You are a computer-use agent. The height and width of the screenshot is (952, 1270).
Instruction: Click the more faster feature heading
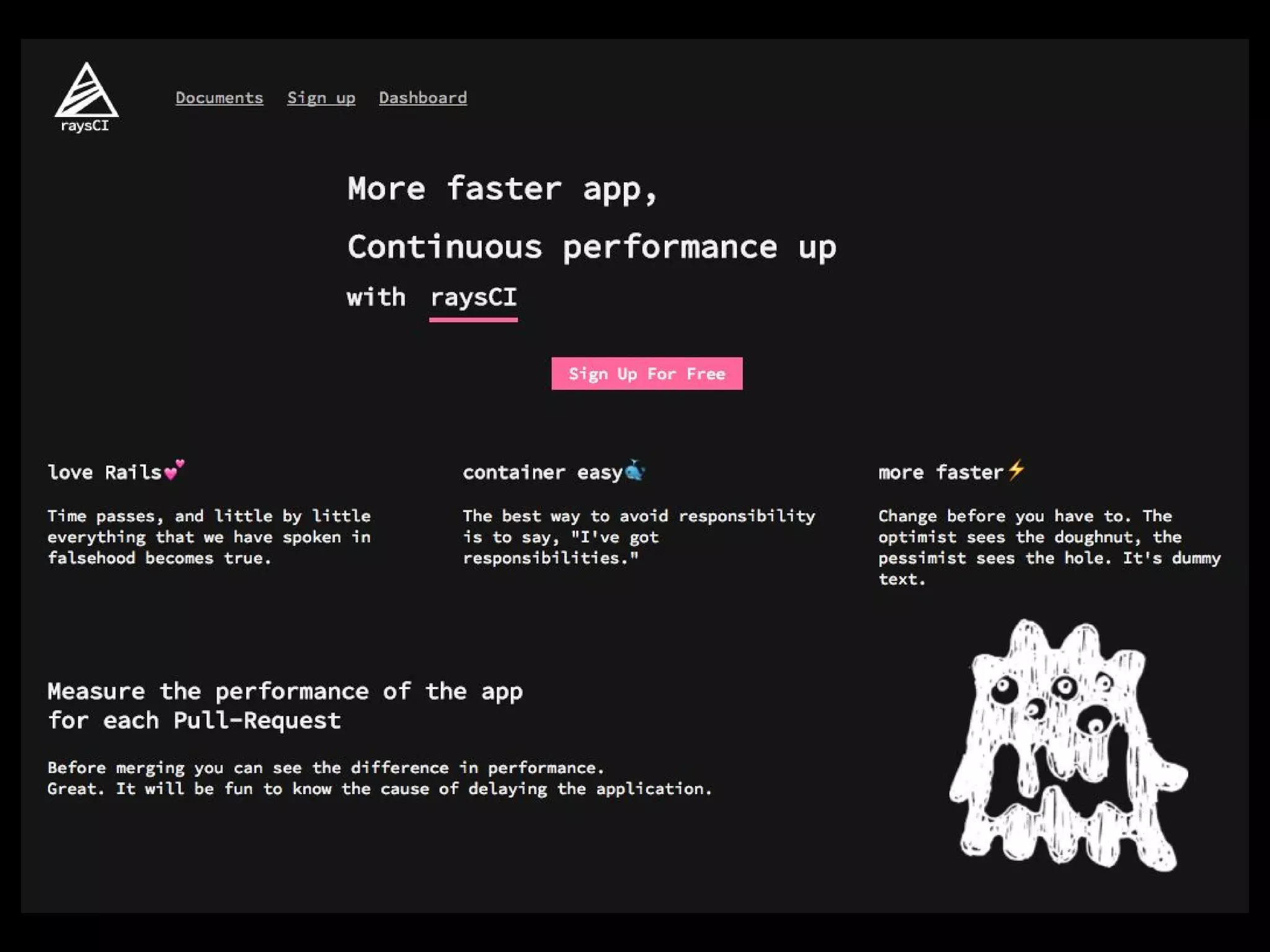[939, 473]
